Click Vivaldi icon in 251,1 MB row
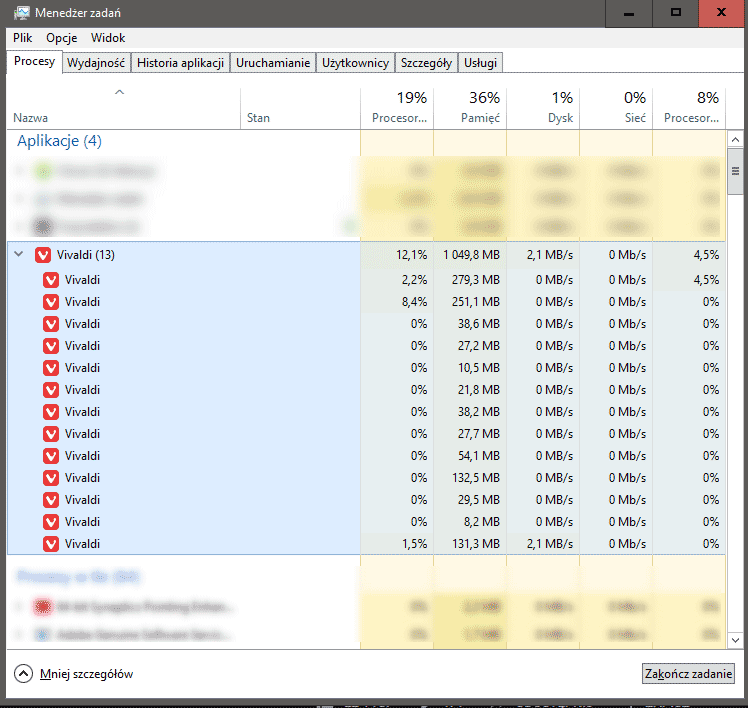Image resolution: width=748 pixels, height=708 pixels. click(51, 302)
